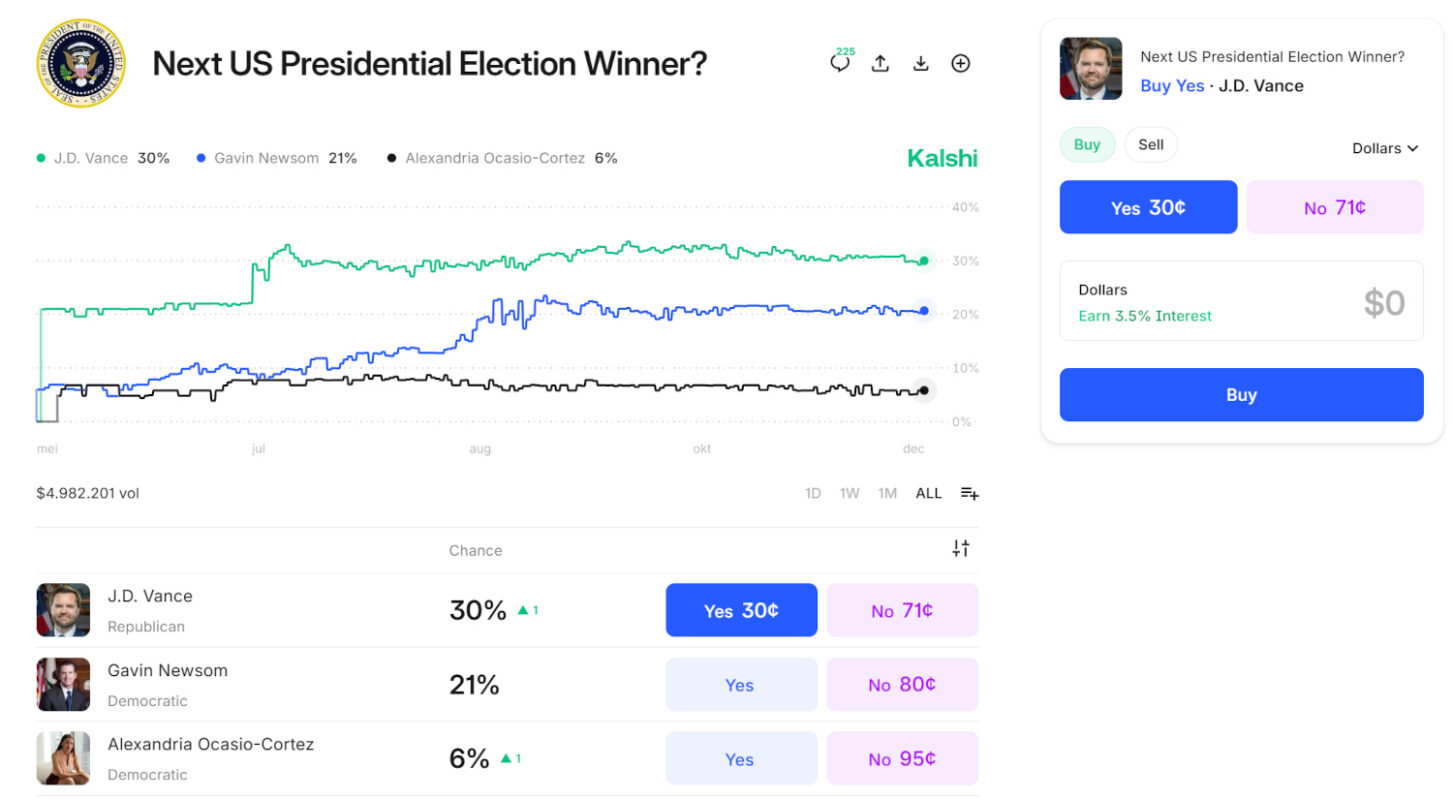The width and height of the screenshot is (1453, 800).
Task: Toggle order mode to Sell
Action: pyautogui.click(x=1151, y=145)
